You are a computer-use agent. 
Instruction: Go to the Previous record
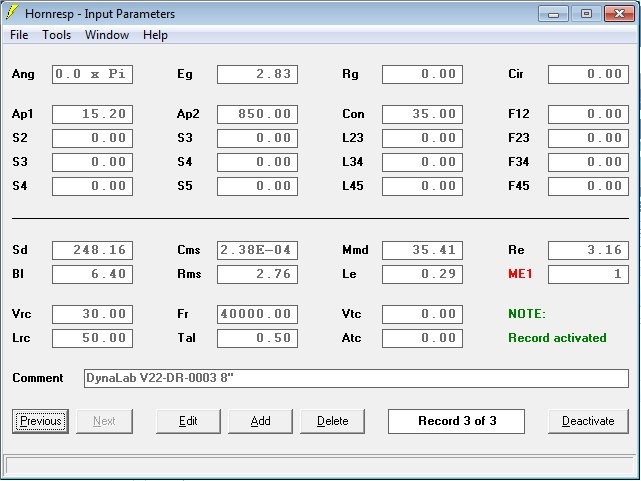coord(40,421)
